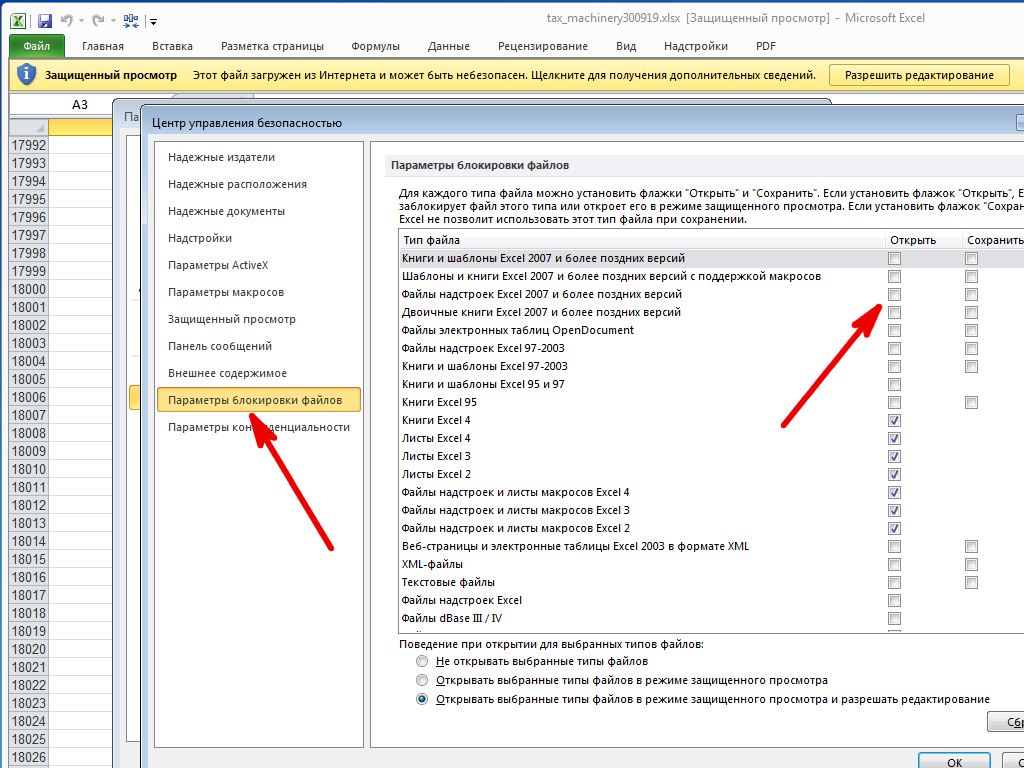Image resolution: width=1024 pixels, height=768 pixels.
Task: Click the Защищенный просмотр label in message bar
Action: click(x=110, y=75)
